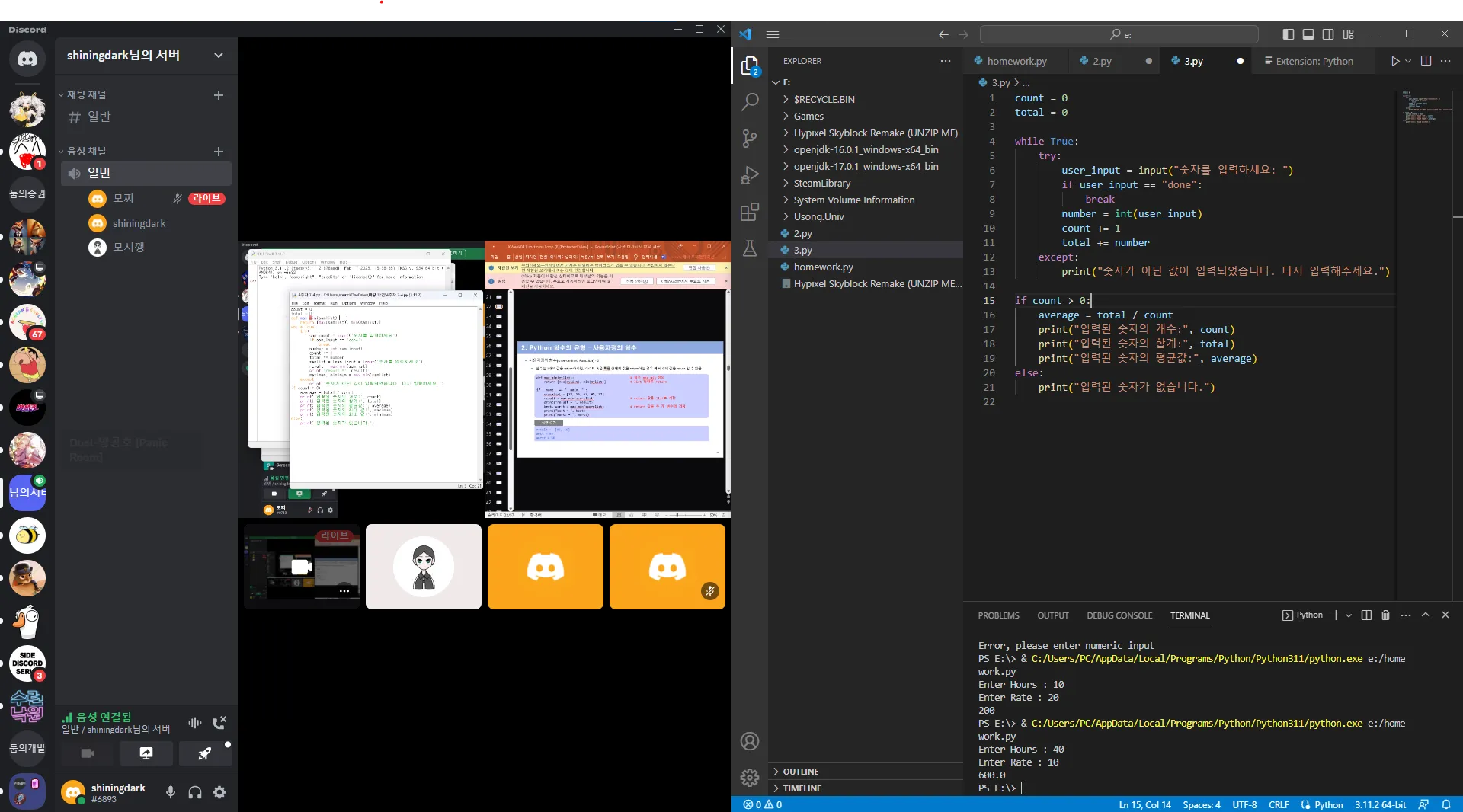Switch to the PROBLEMS panel tab
Viewport: 1463px width, 812px height.
(x=998, y=615)
